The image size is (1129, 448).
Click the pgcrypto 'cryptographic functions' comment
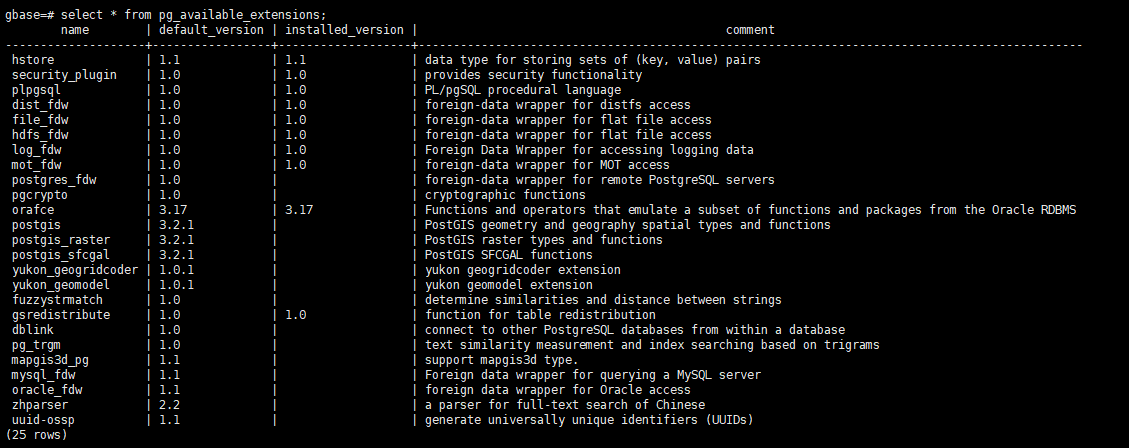coord(505,194)
